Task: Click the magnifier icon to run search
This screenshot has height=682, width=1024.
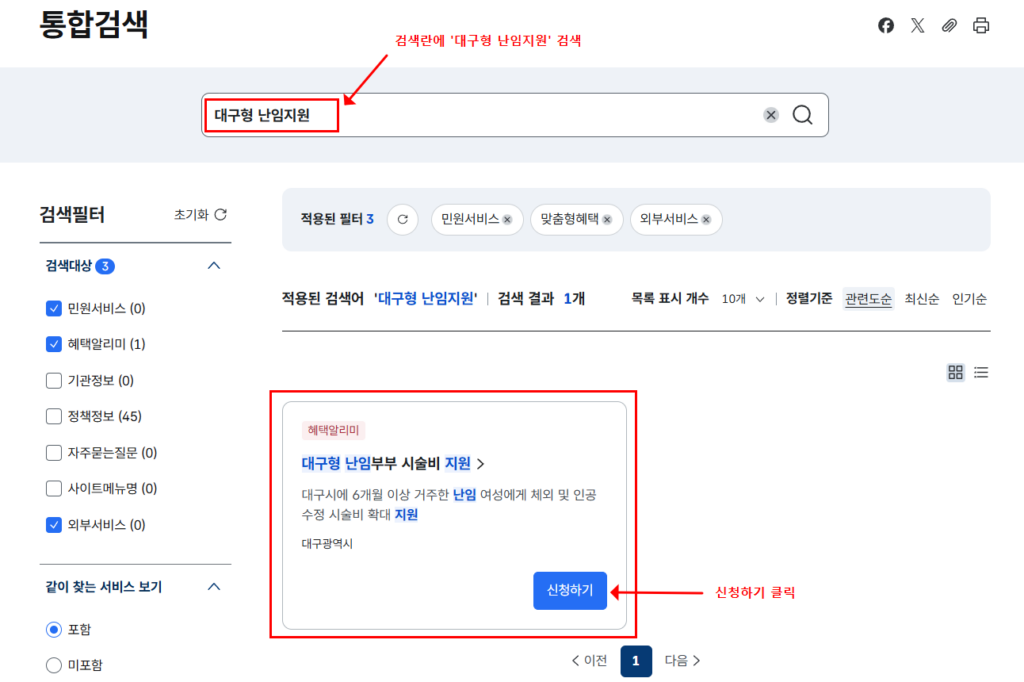Action: click(802, 115)
